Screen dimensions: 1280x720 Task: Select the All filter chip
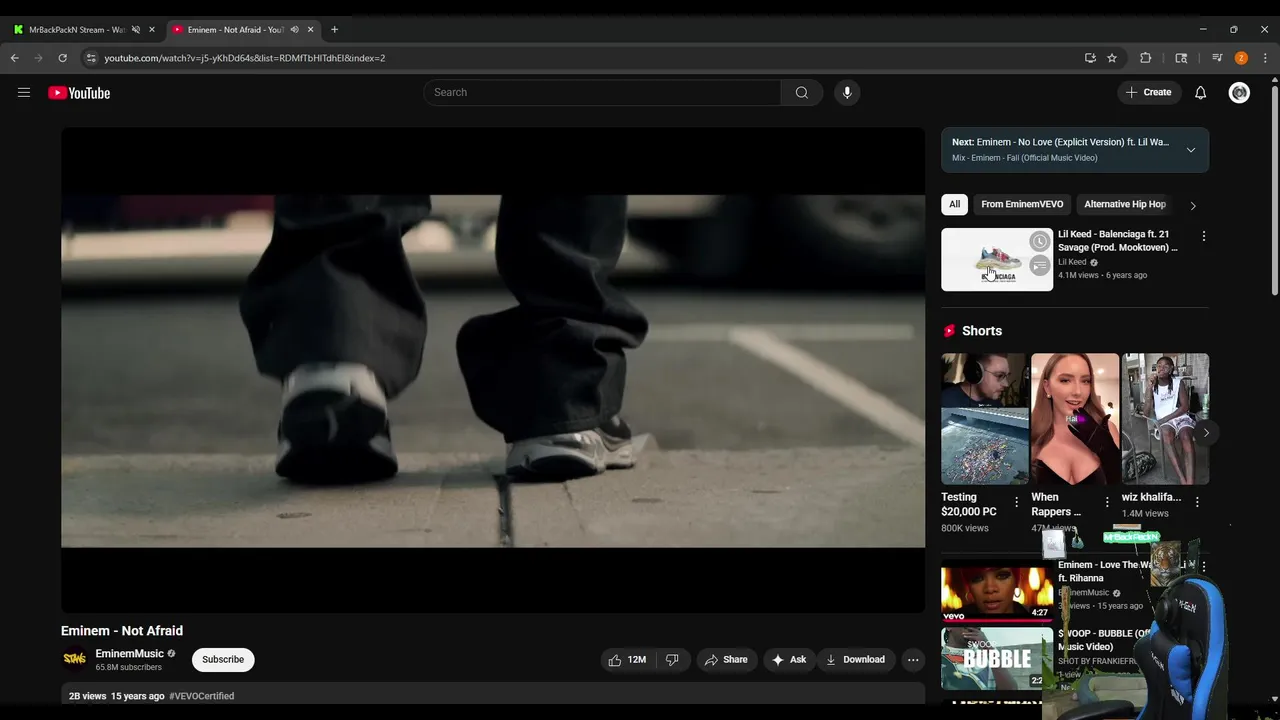[954, 204]
